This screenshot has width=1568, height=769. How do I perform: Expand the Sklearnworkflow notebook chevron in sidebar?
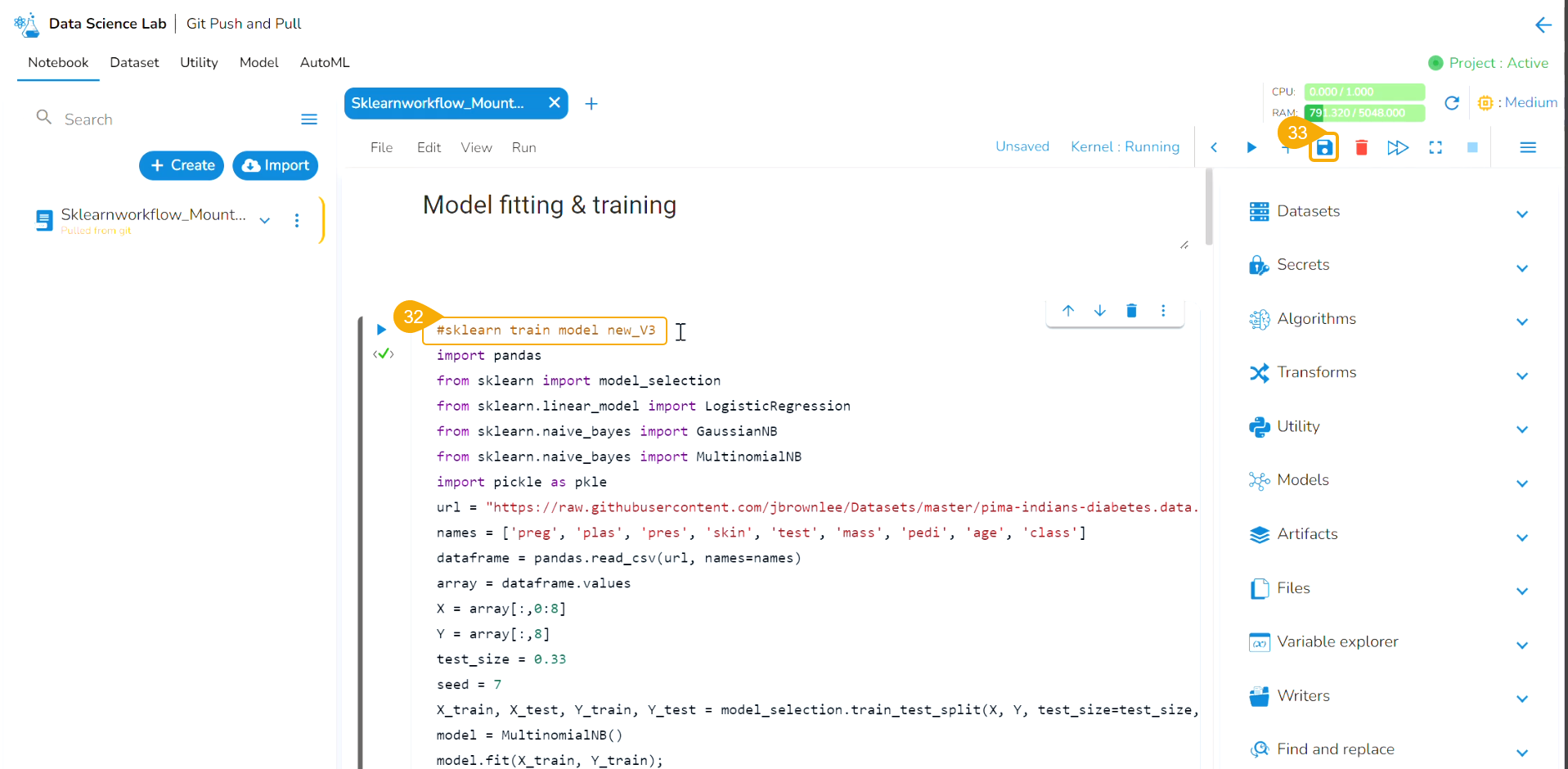point(265,220)
